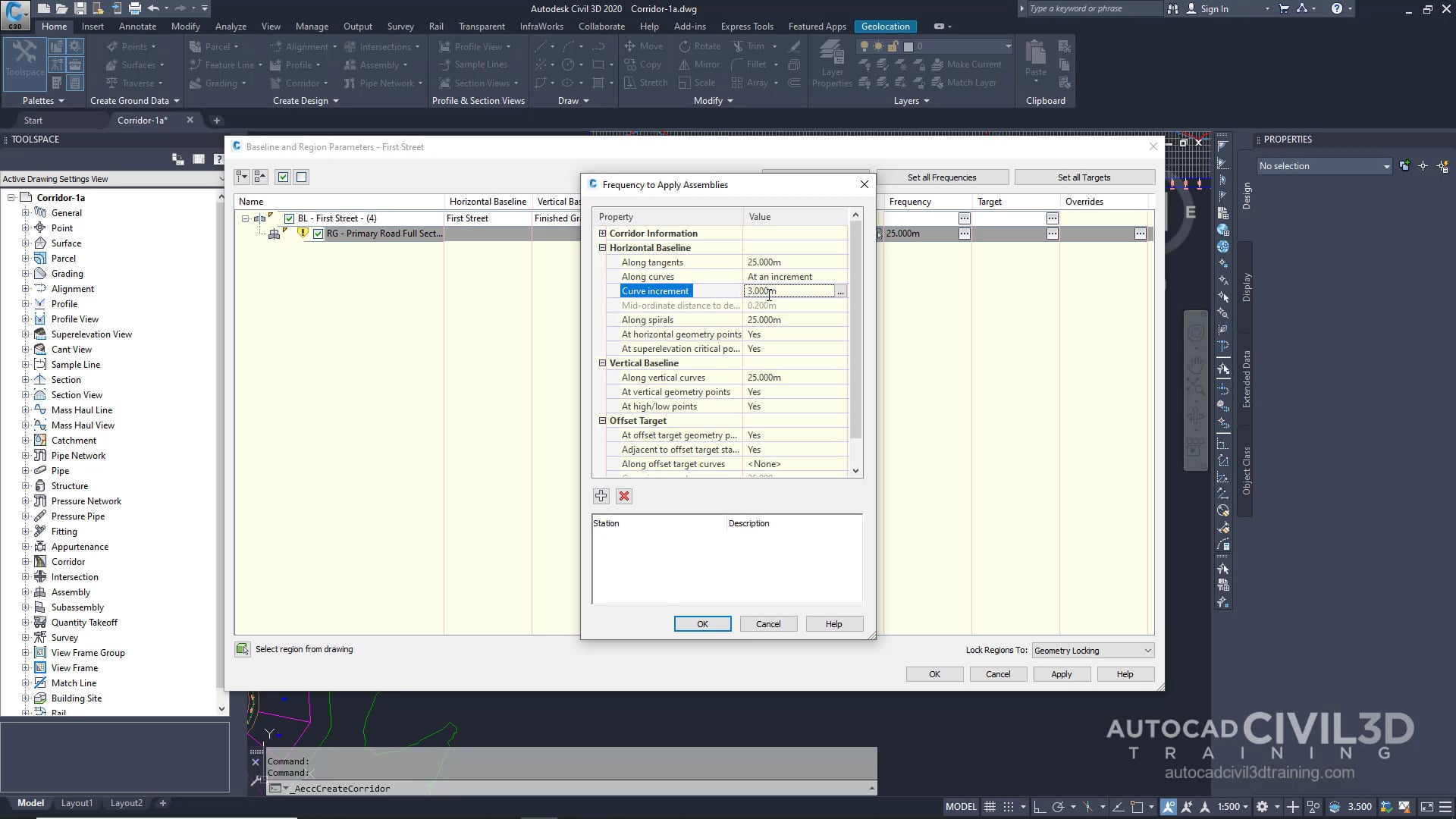Image resolution: width=1456 pixels, height=819 pixels.
Task: Click Set all Frequencies button
Action: [942, 177]
